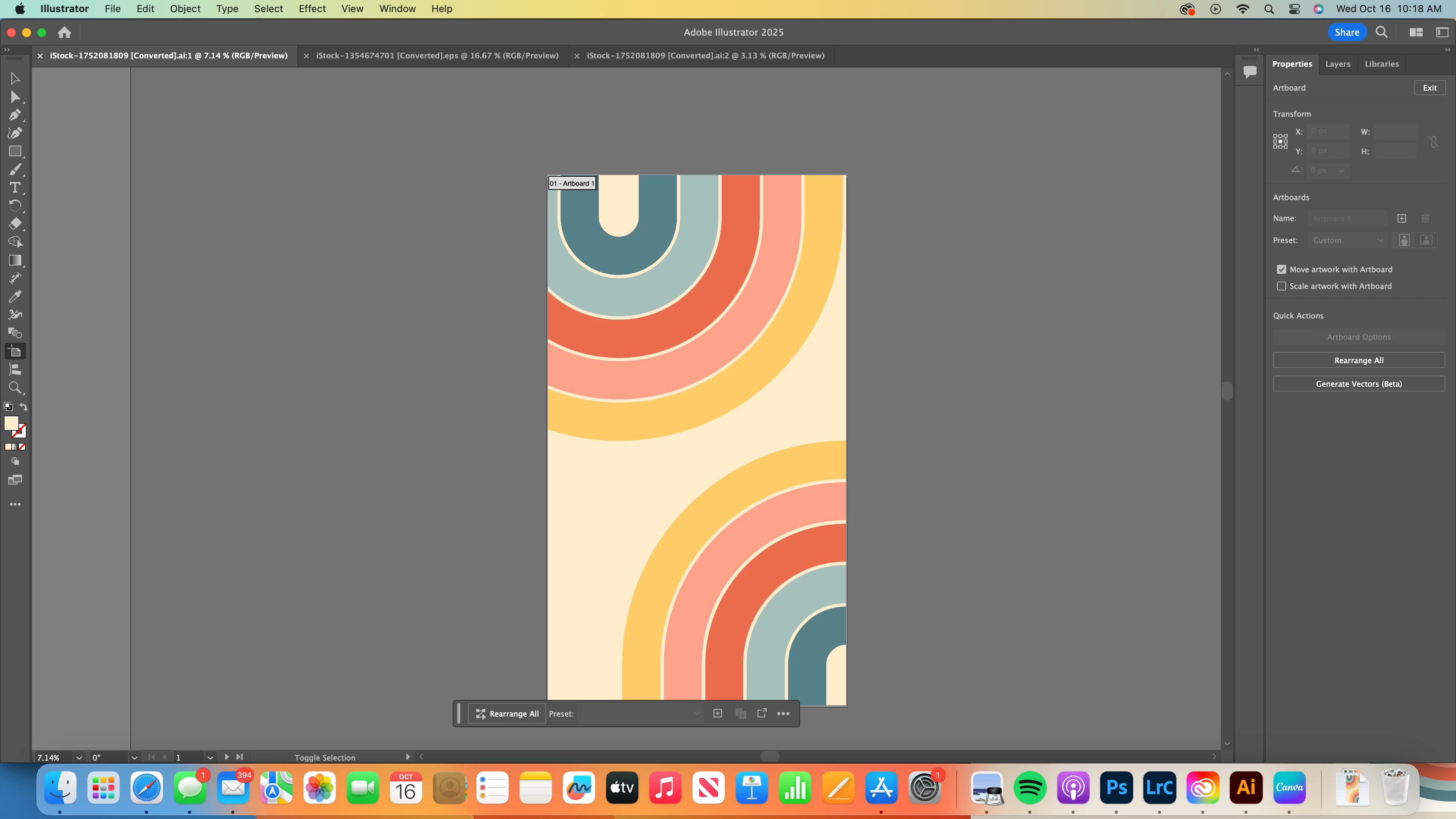Select the Pen tool
The width and height of the screenshot is (1456, 819).
coord(15,115)
